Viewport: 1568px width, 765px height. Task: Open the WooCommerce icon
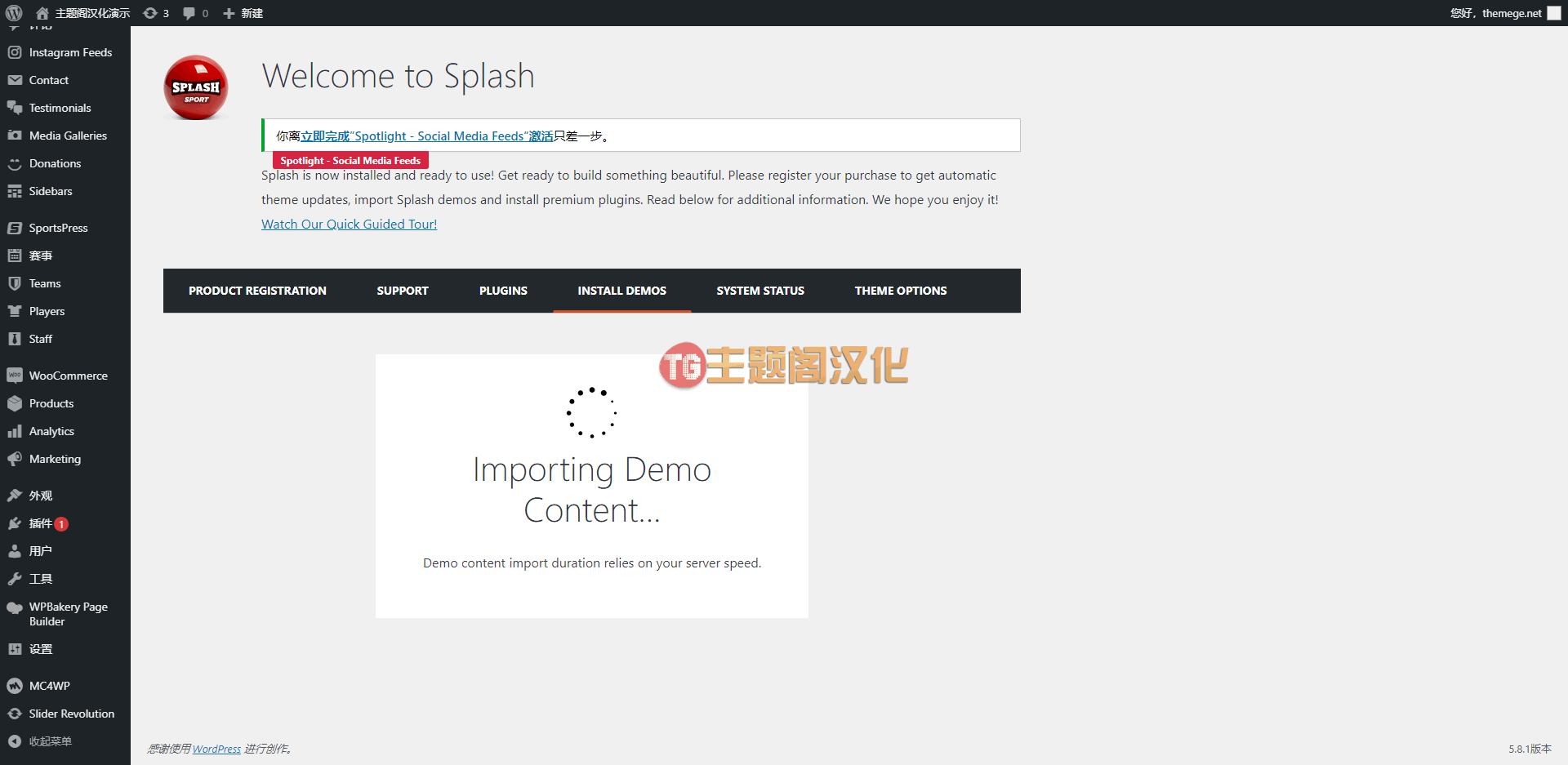(x=15, y=376)
